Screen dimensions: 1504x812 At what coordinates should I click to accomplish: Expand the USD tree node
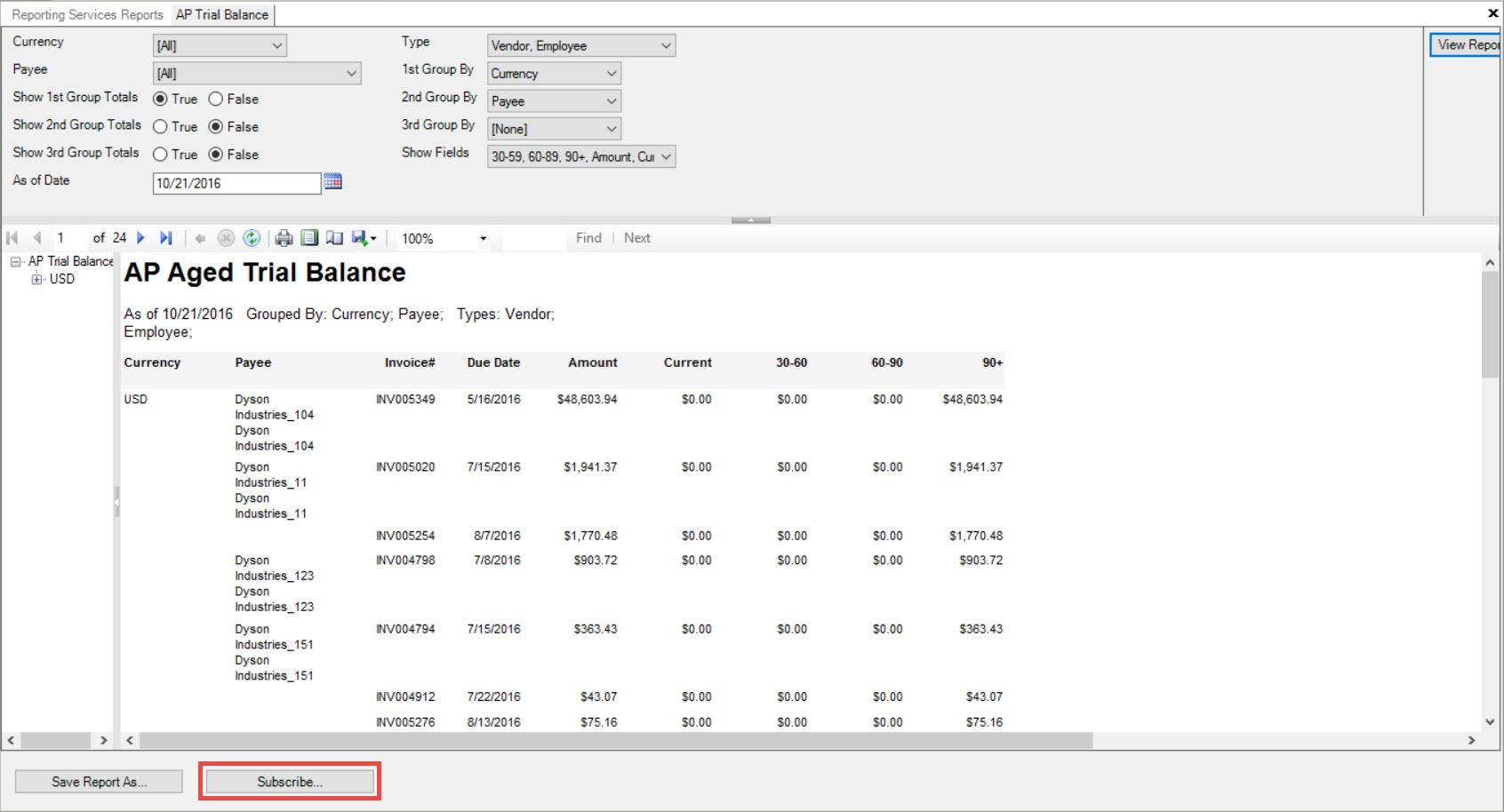[36, 279]
